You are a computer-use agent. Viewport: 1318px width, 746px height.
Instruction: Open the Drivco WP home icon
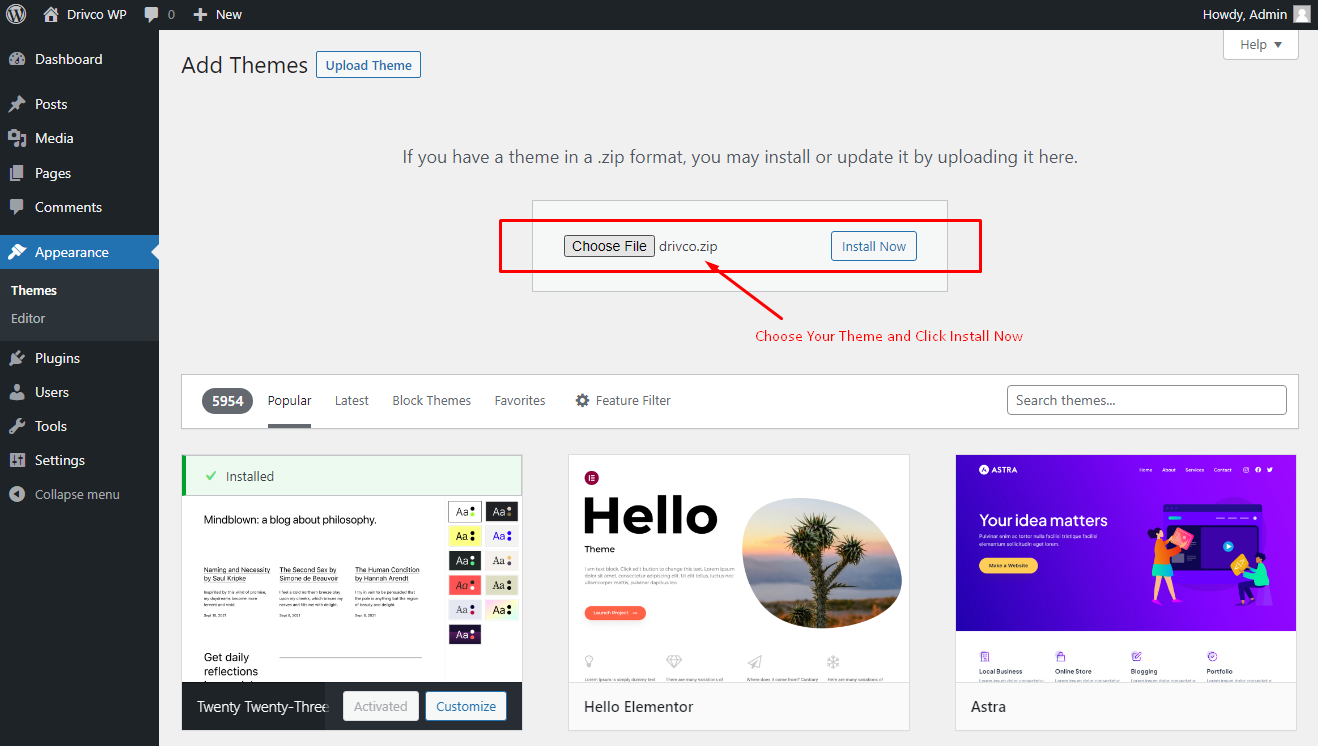tap(51, 14)
